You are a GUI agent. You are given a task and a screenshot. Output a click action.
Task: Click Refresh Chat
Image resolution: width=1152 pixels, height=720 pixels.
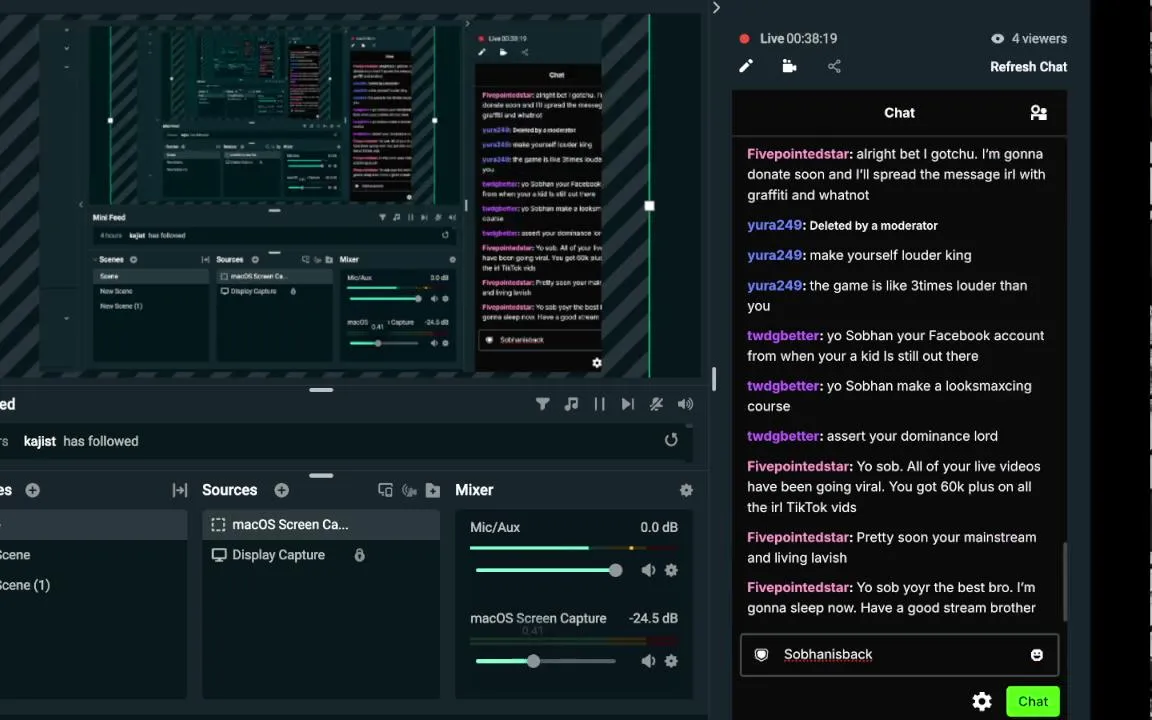pos(1028,67)
